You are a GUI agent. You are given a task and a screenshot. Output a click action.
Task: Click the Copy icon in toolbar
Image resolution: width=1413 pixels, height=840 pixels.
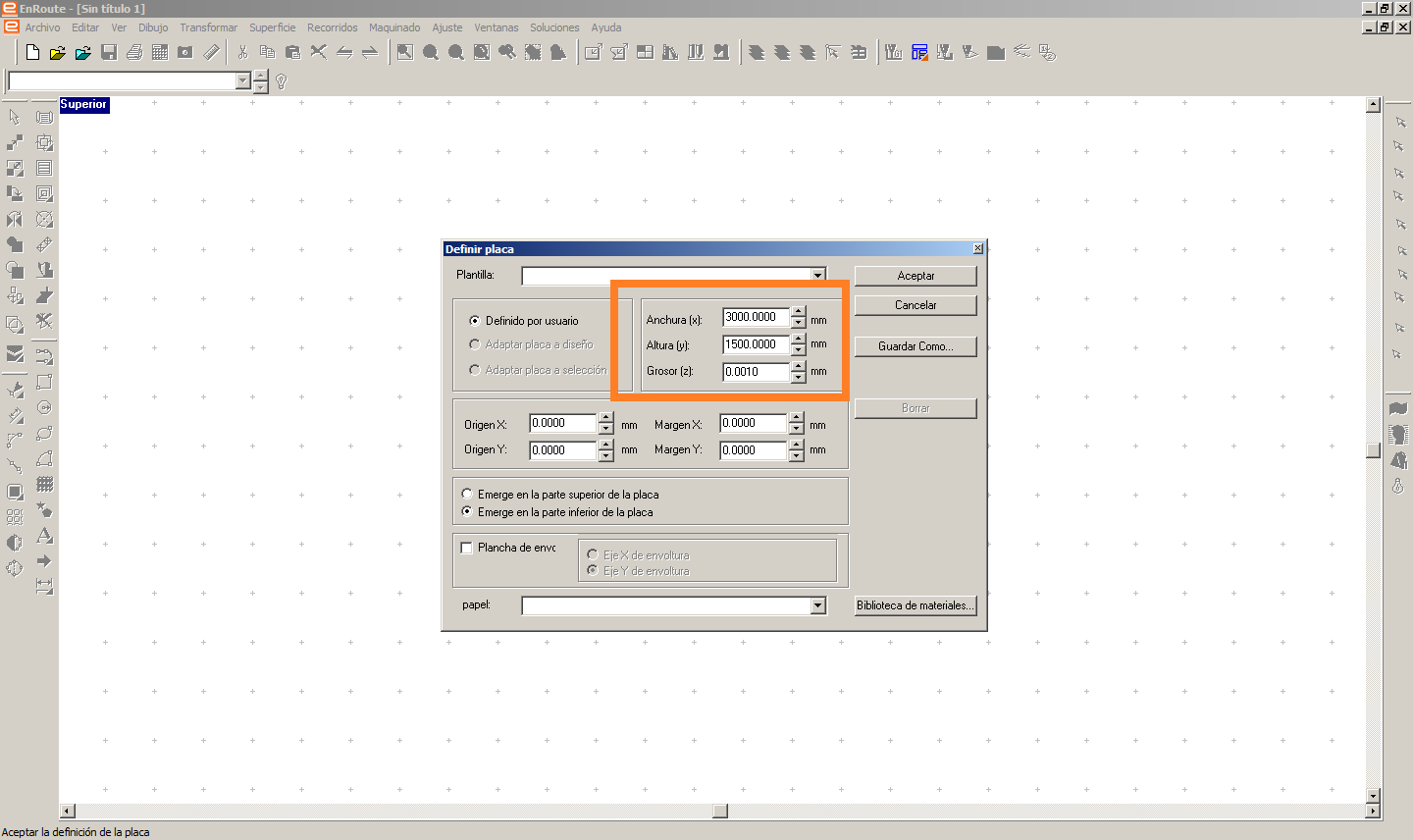pos(267,52)
